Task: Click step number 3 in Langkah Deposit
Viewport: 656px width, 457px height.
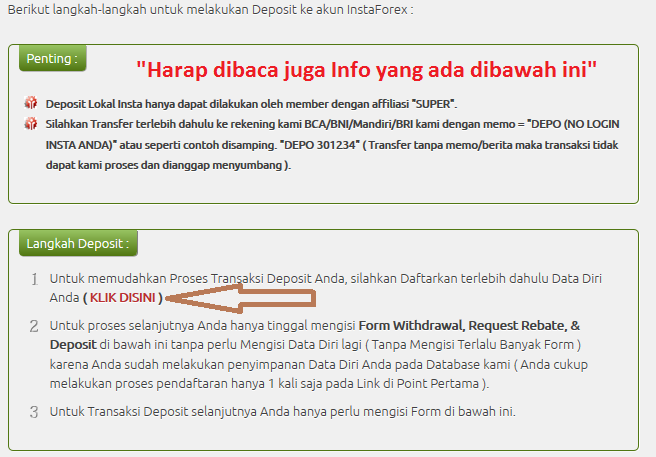Action: coord(34,411)
